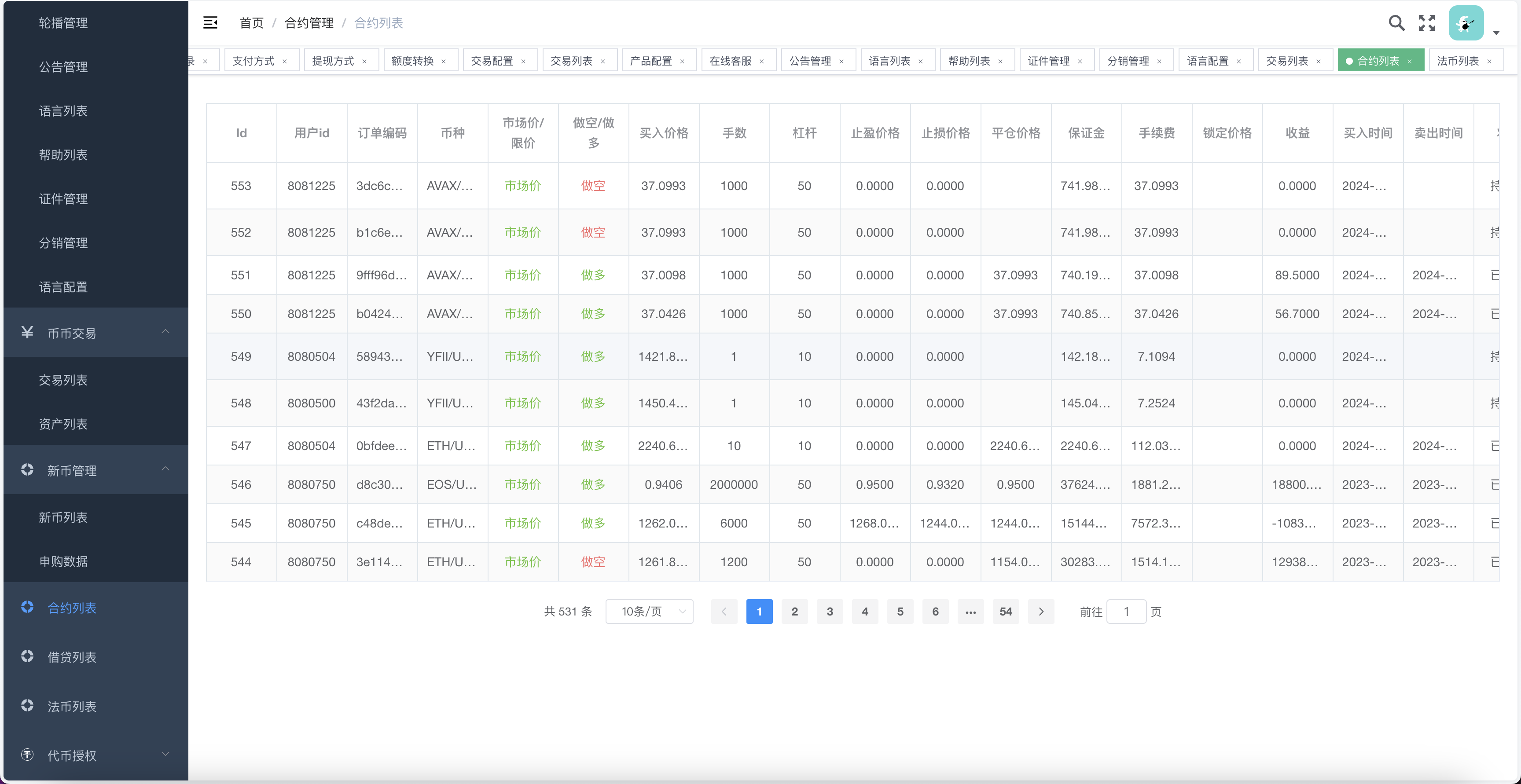The width and height of the screenshot is (1521, 784).
Task: Jump to page 54 in pagination
Action: 1006,612
